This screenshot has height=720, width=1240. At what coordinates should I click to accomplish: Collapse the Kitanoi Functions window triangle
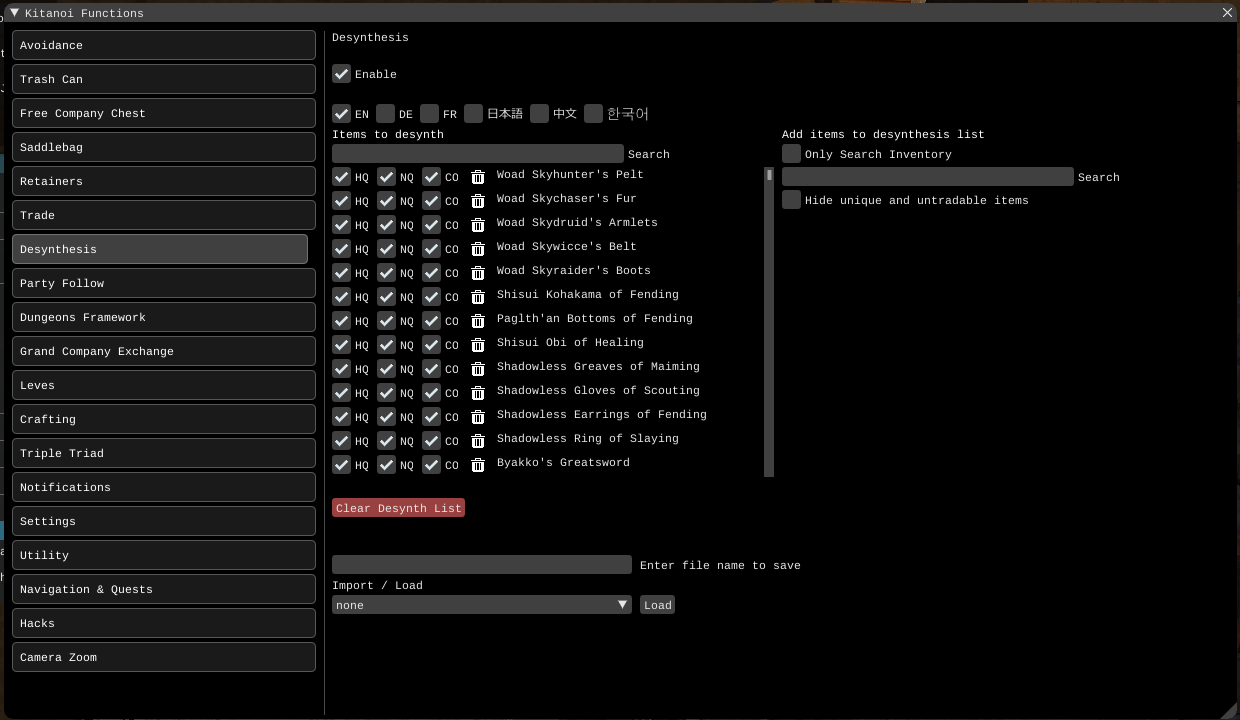15,13
